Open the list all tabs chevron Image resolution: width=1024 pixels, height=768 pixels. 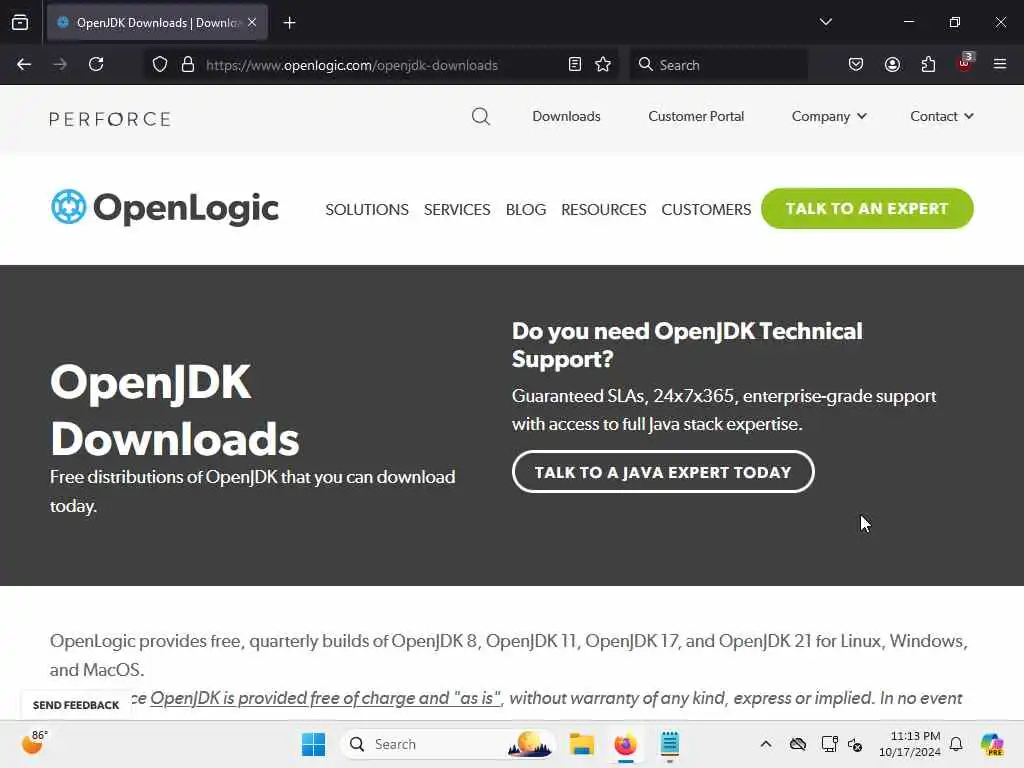pyautogui.click(x=825, y=22)
